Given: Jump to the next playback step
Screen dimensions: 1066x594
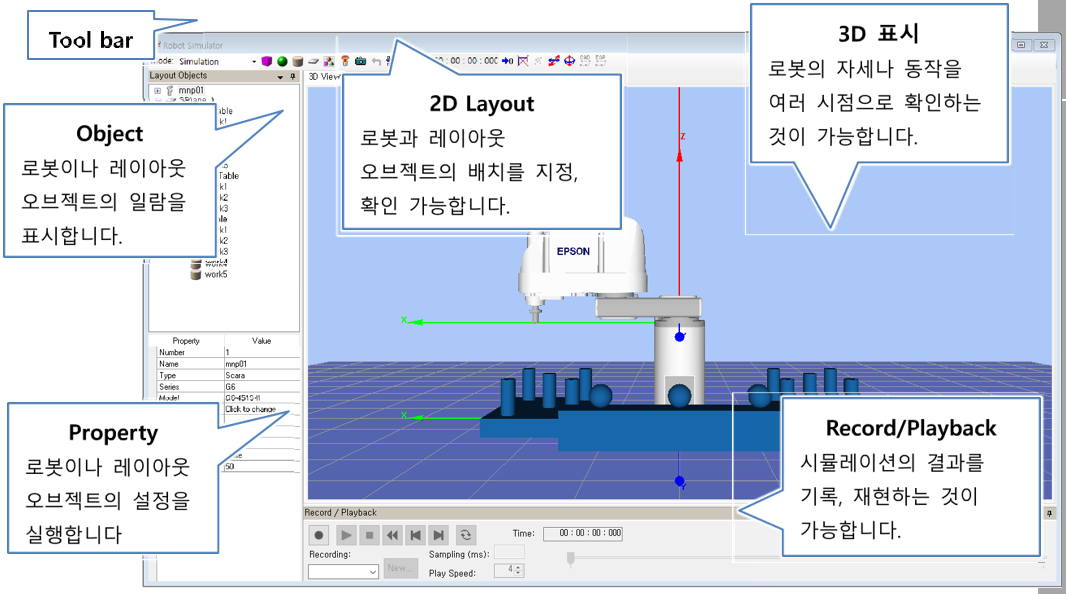Looking at the screenshot, I should [439, 535].
